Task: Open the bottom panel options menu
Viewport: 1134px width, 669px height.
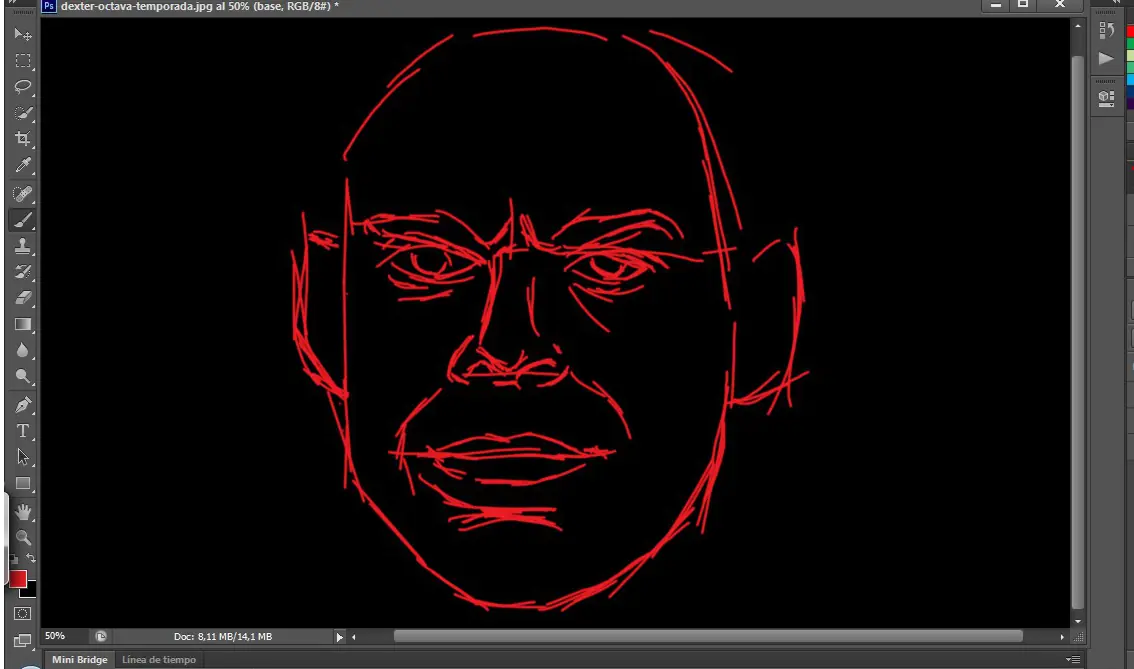Action: [1073, 660]
